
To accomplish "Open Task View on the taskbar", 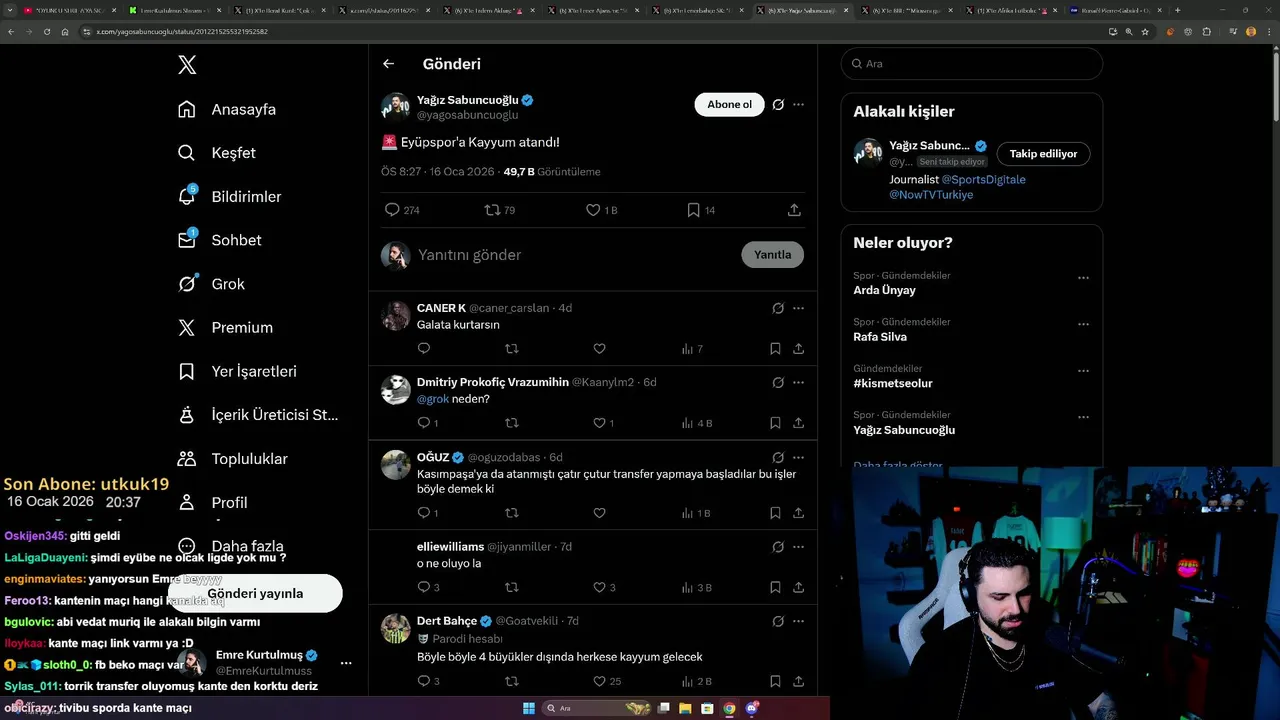I will click(663, 708).
